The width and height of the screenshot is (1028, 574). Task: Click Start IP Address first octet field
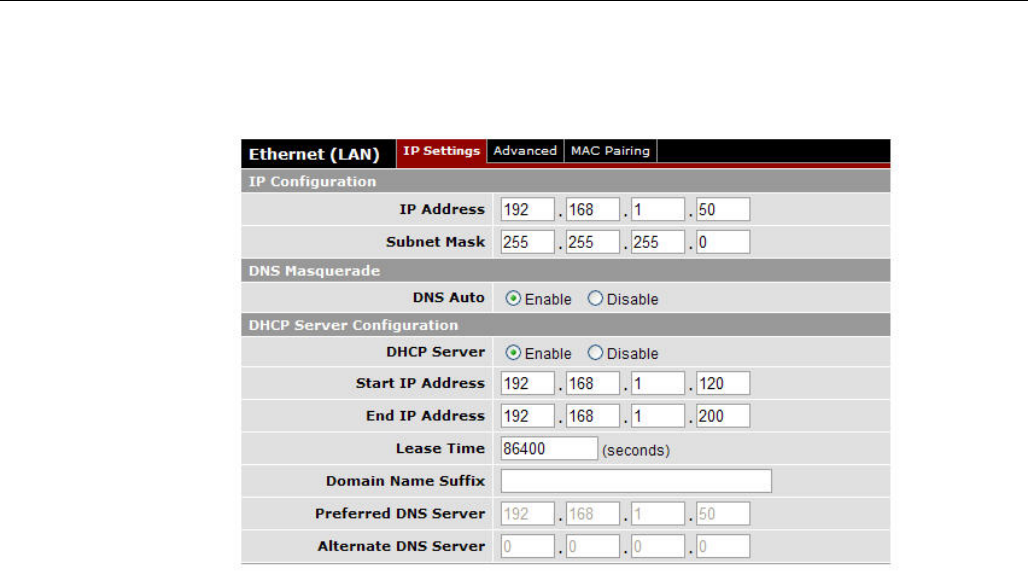coord(527,383)
